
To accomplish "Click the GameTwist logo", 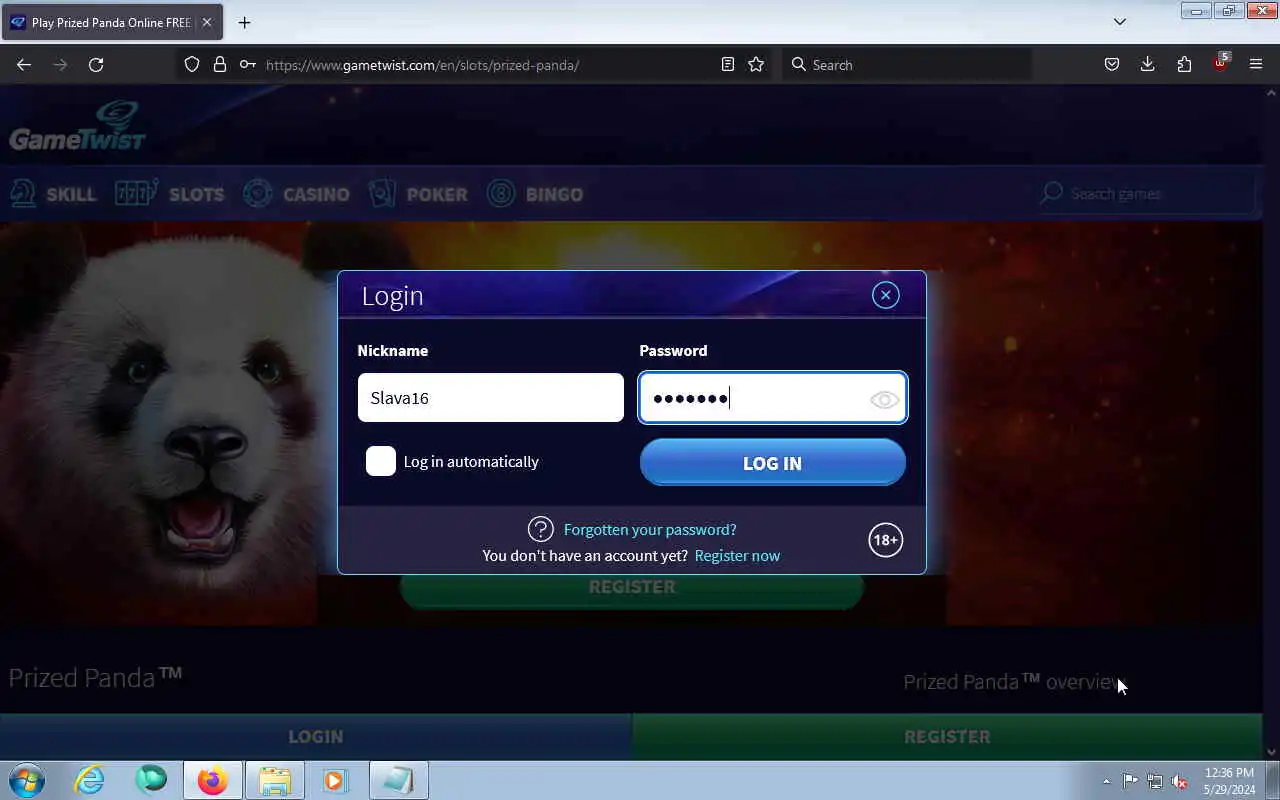I will [x=78, y=125].
